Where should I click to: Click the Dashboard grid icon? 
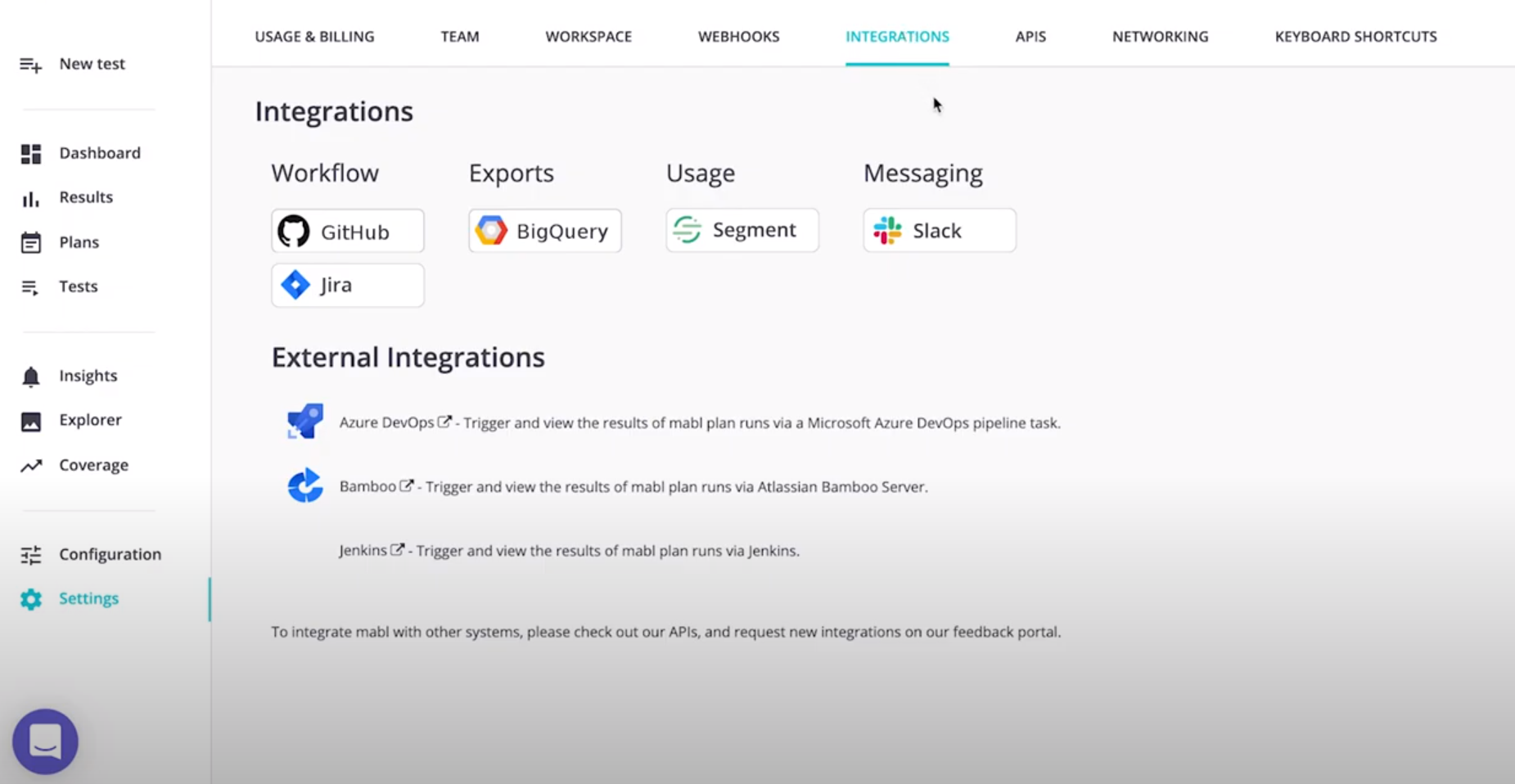31,154
